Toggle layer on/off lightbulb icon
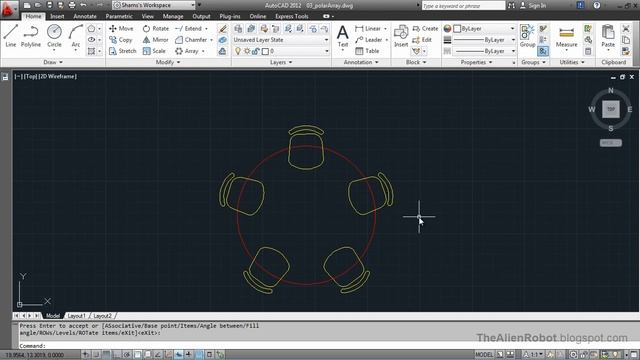The height and width of the screenshot is (360, 640). coord(238,51)
